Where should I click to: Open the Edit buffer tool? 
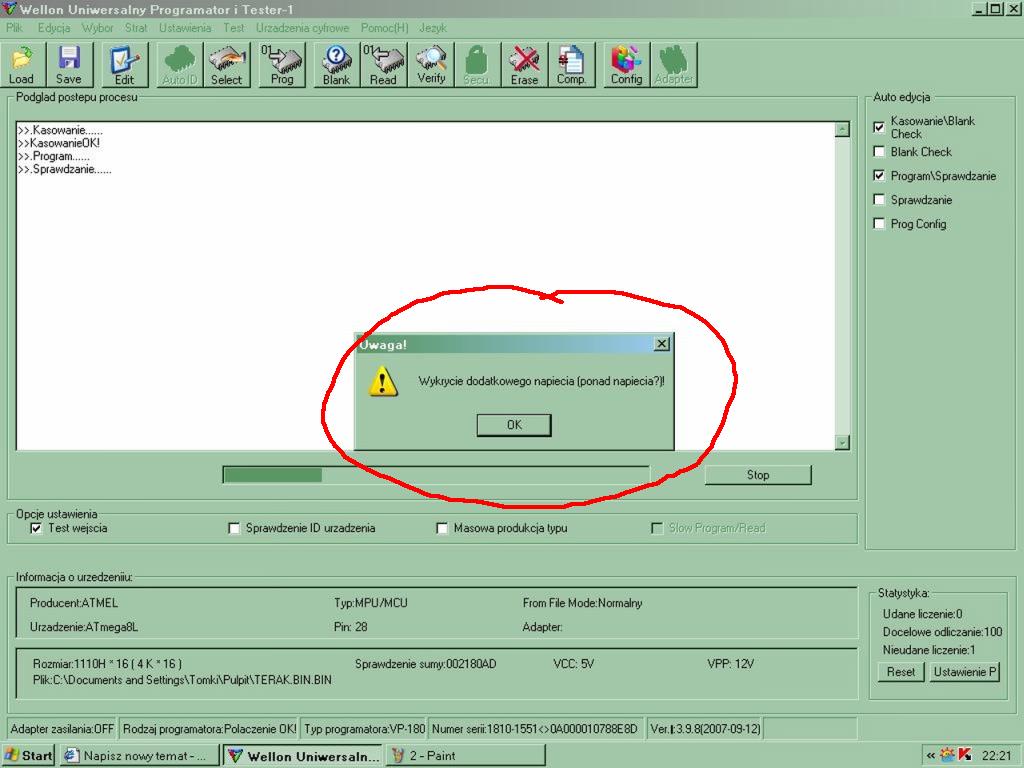[125, 65]
